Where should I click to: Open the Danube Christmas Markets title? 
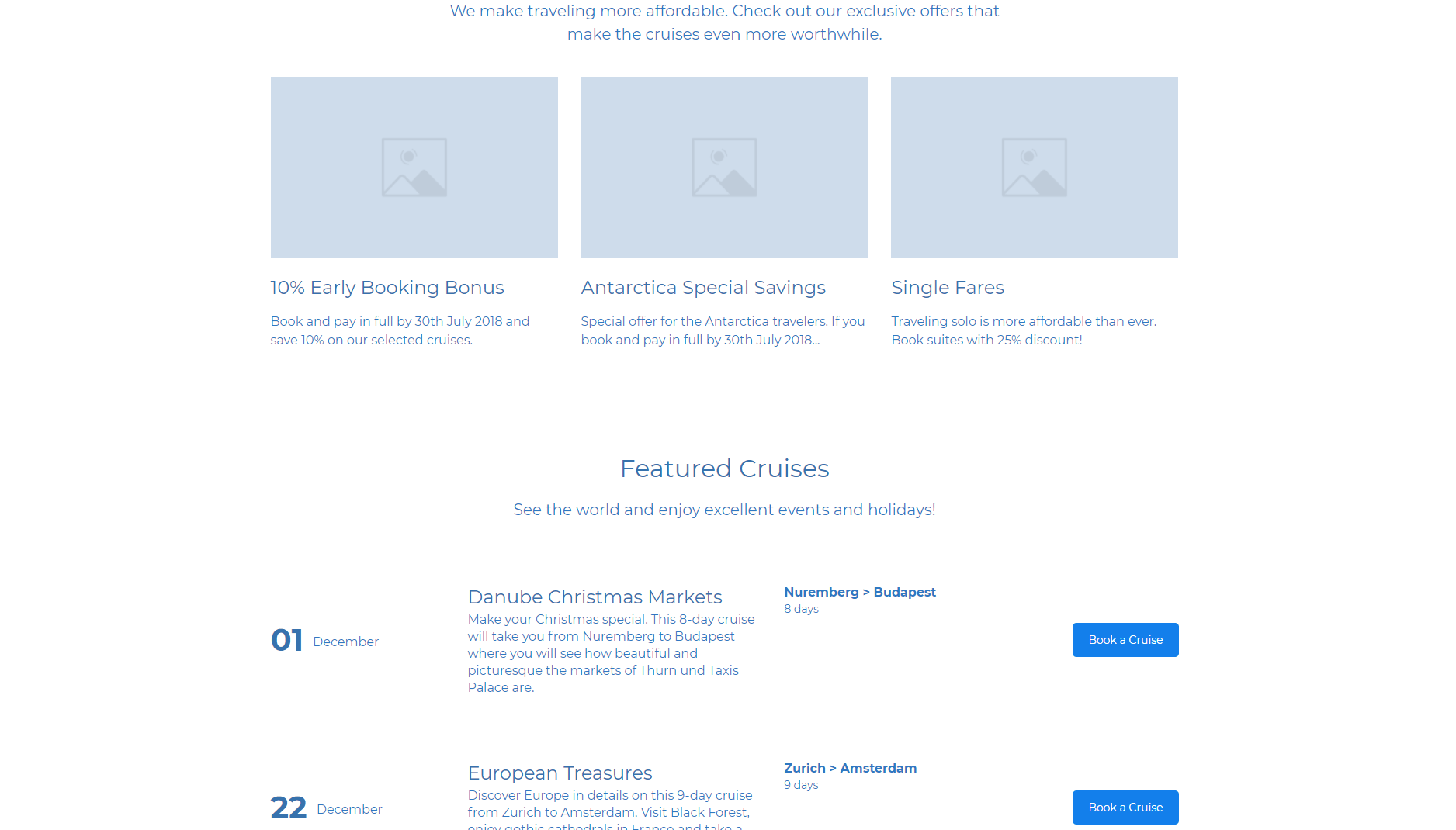pyautogui.click(x=595, y=597)
